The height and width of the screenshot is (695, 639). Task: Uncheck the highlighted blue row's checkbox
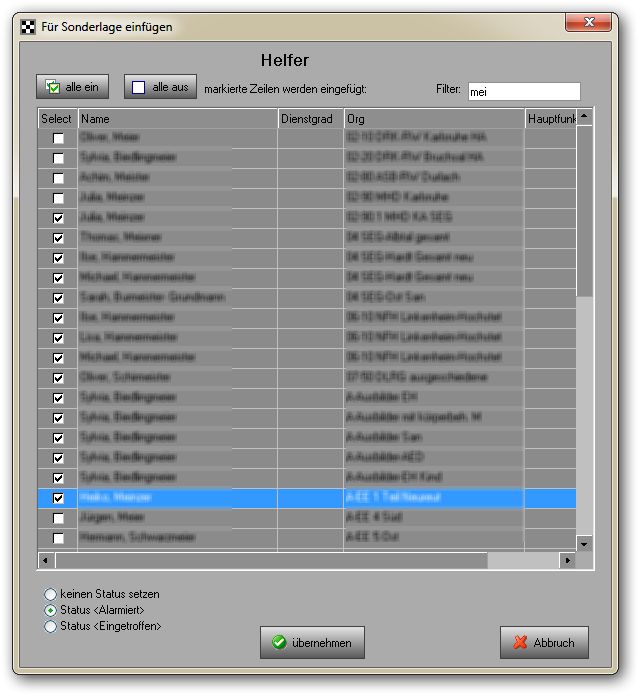coord(58,498)
